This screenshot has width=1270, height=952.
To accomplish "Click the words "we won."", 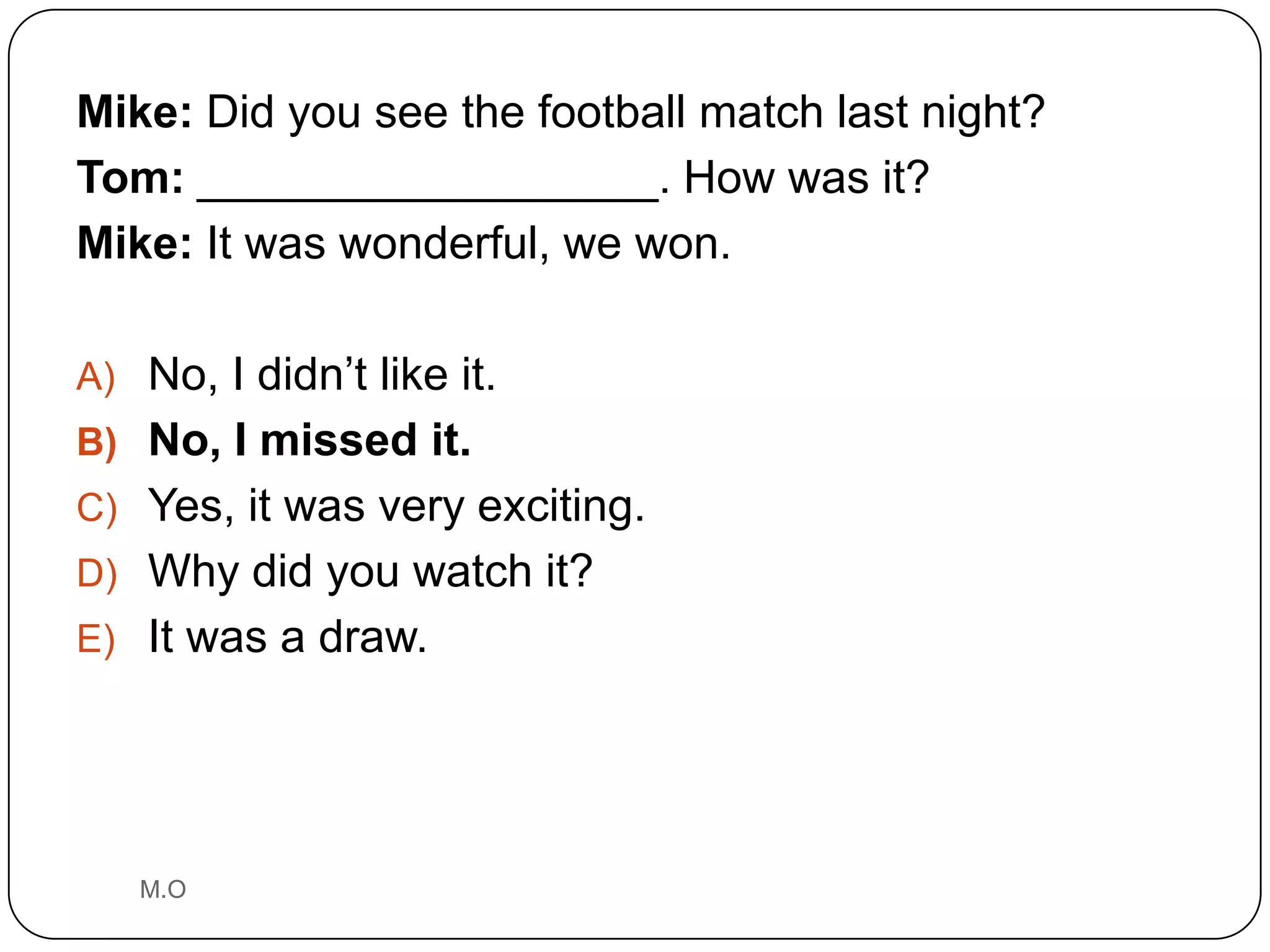I will [647, 244].
